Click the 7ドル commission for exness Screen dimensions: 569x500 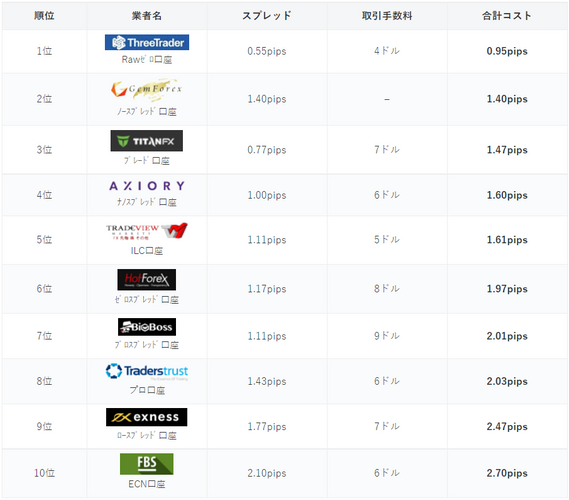coord(387,426)
